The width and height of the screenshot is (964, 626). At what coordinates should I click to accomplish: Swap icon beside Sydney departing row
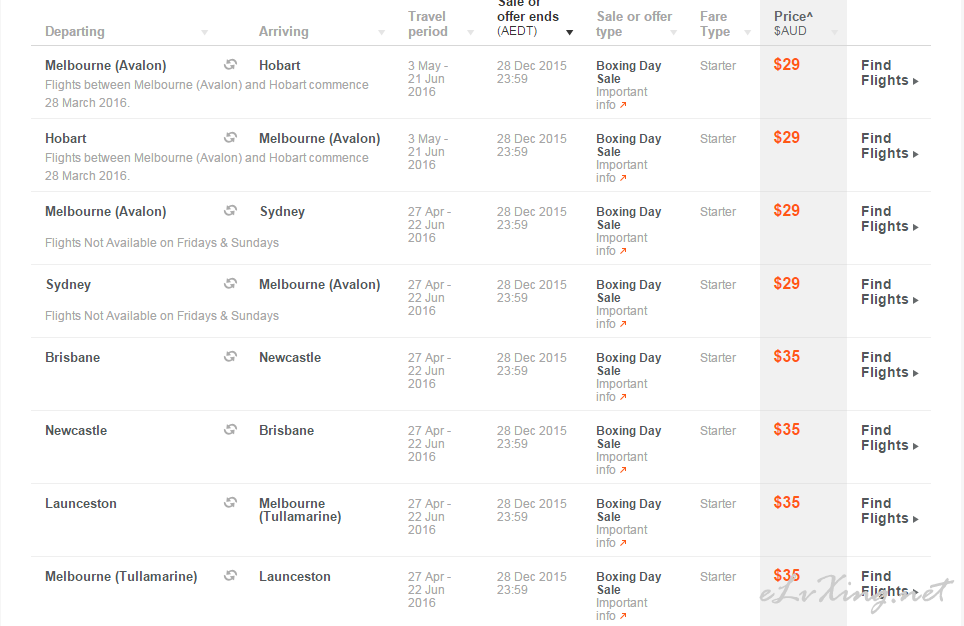tap(231, 283)
